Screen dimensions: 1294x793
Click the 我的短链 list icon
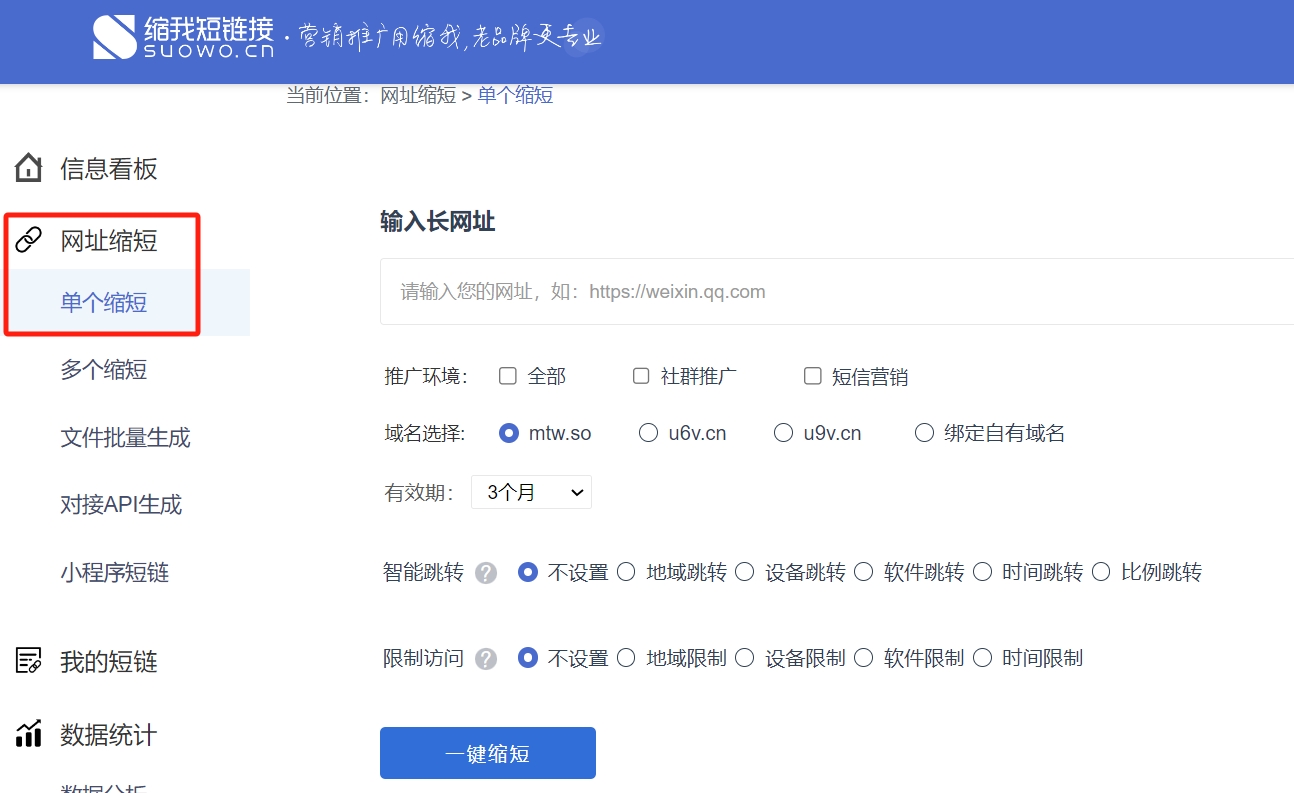coord(29,661)
